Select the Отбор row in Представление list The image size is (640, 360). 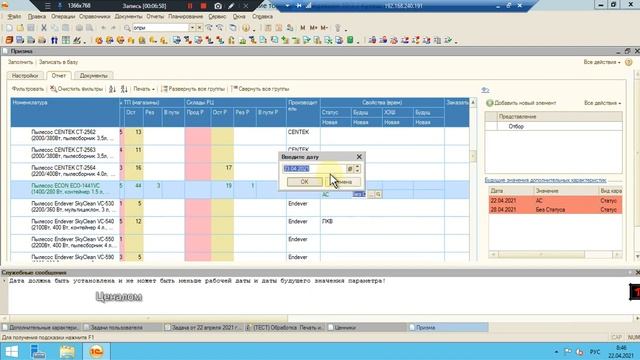click(x=553, y=127)
